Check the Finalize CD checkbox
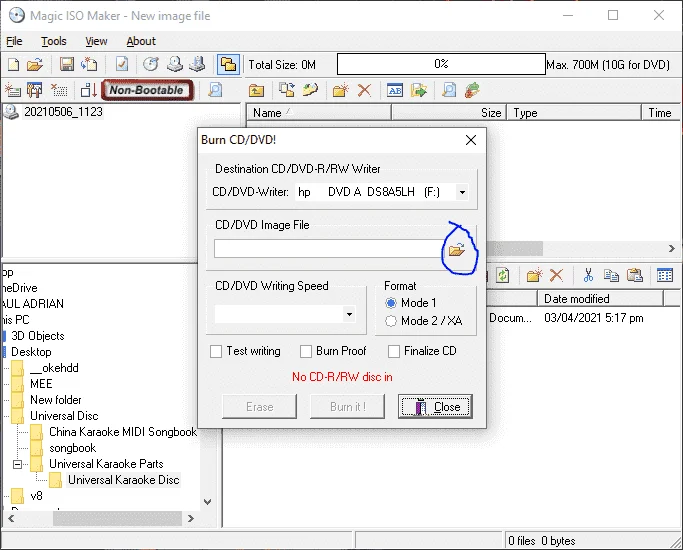This screenshot has width=683, height=550. (x=394, y=351)
